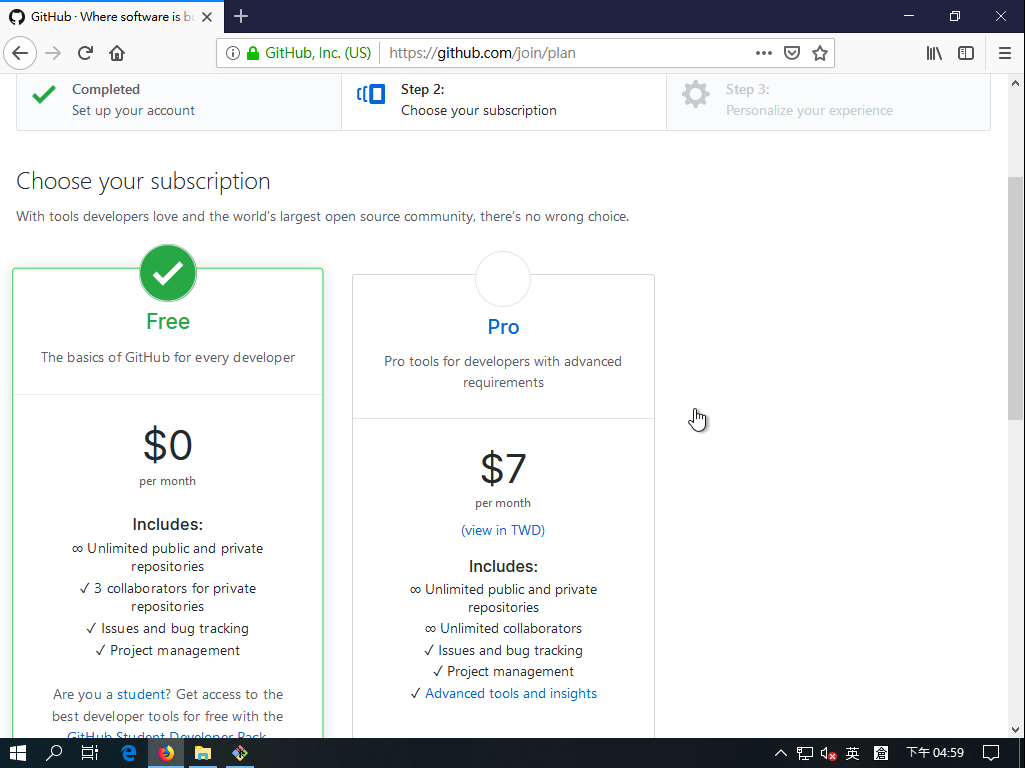Toggle the sidebar view icon
The height and width of the screenshot is (768, 1025).
coord(966,53)
